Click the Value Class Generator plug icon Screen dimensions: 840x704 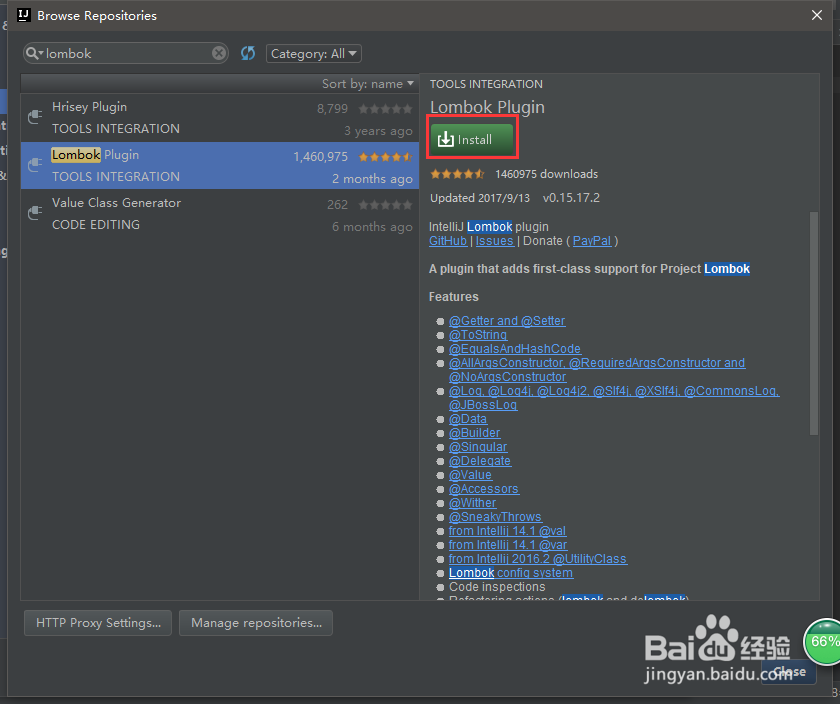(x=35, y=213)
